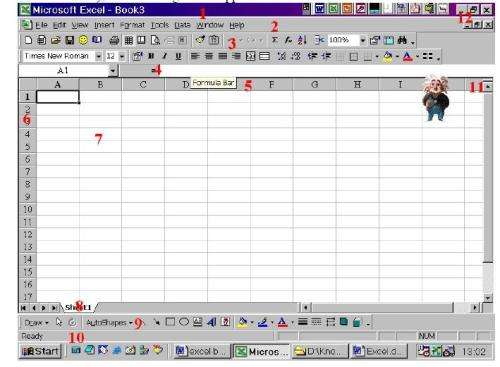500x367 pixels.
Task: Open the Draw menu dropdown
Action: (x=37, y=323)
